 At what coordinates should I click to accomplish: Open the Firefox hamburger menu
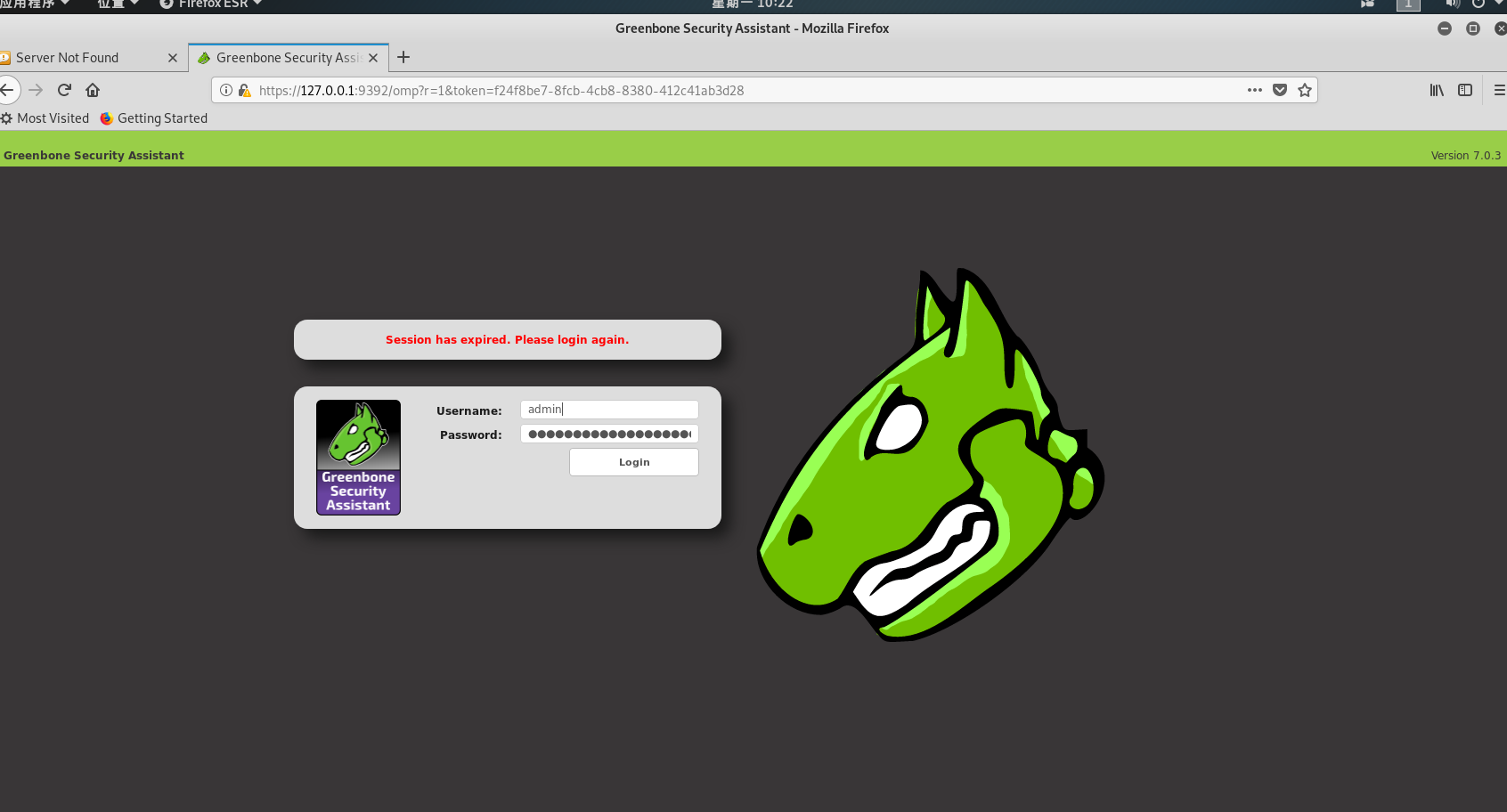(x=1499, y=90)
